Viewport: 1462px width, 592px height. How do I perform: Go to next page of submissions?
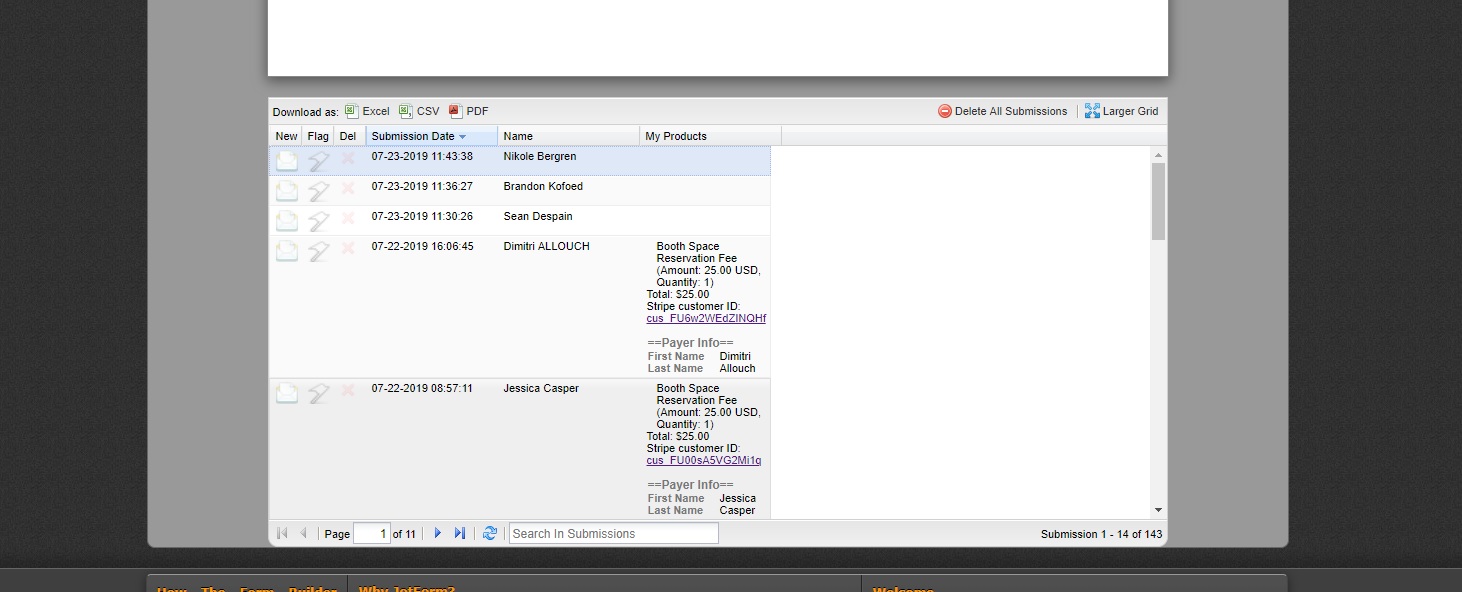[437, 533]
